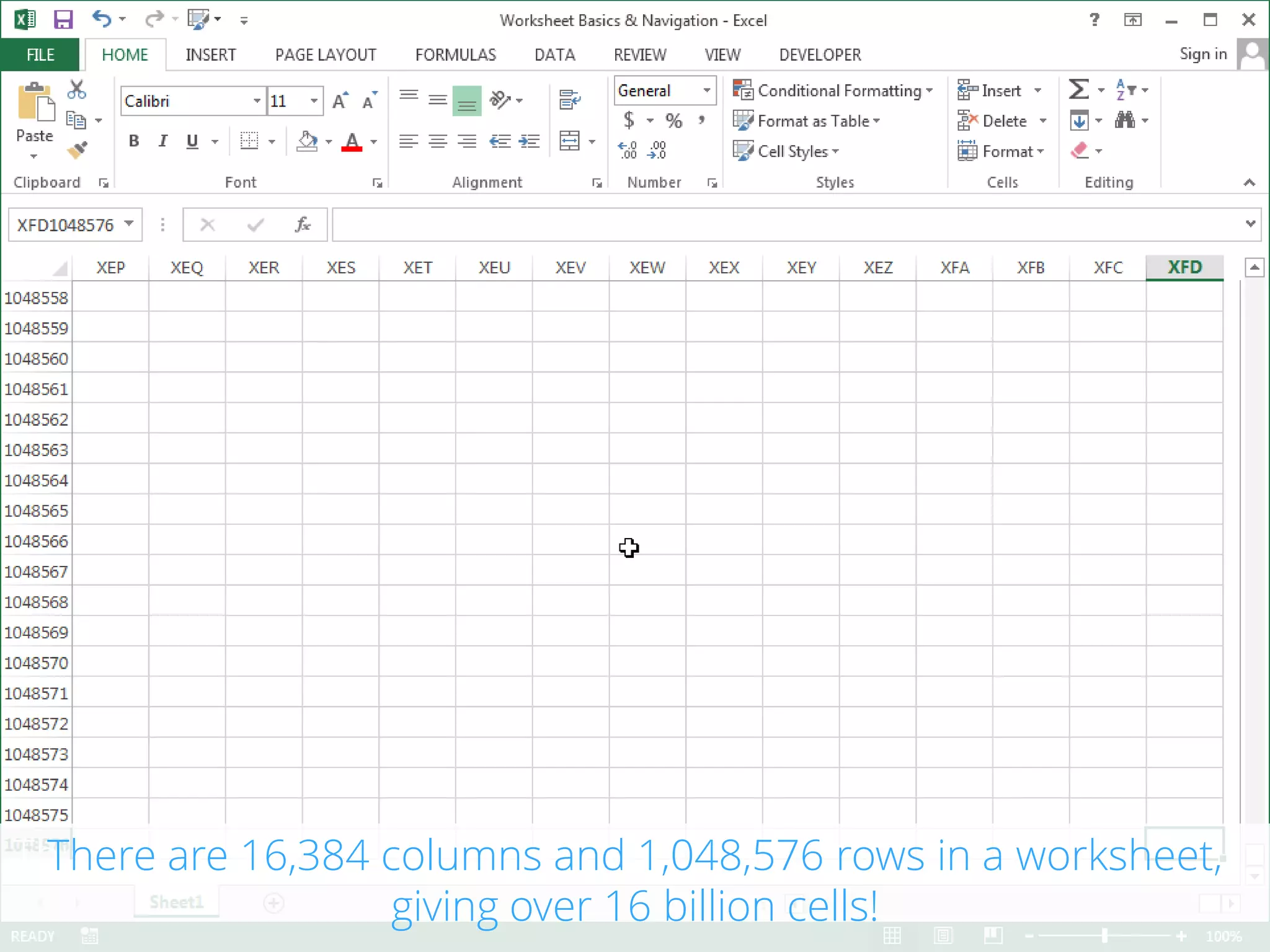This screenshot has width=1270, height=952.
Task: Click the Increase Decimal icon
Action: (628, 150)
